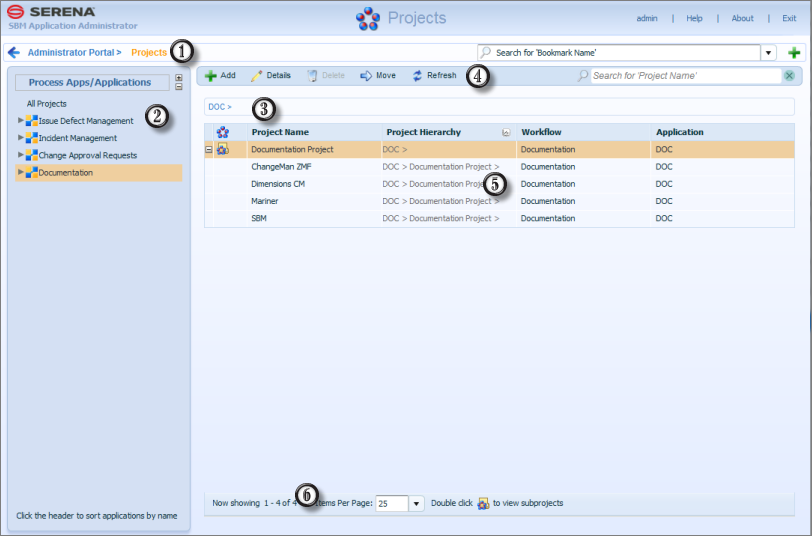The image size is (812, 536).
Task: Open the About link
Action: [x=742, y=18]
